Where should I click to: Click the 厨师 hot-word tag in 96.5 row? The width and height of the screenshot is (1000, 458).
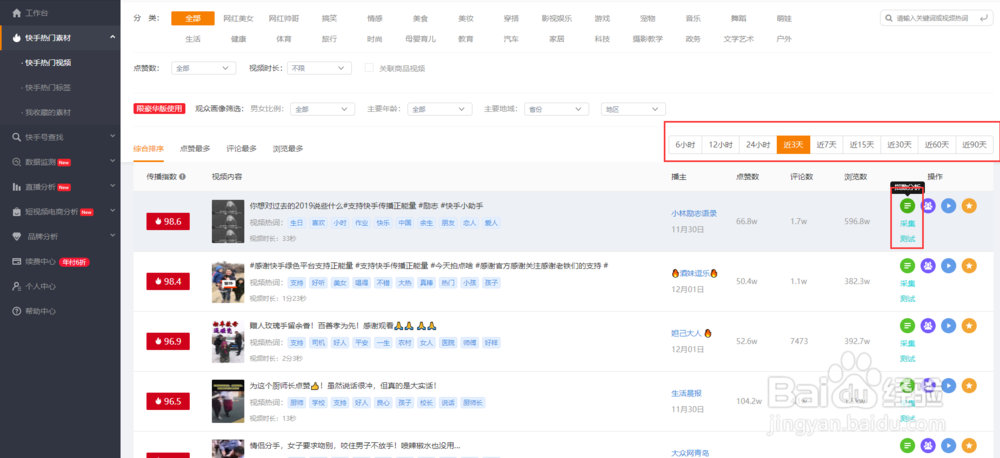point(297,403)
